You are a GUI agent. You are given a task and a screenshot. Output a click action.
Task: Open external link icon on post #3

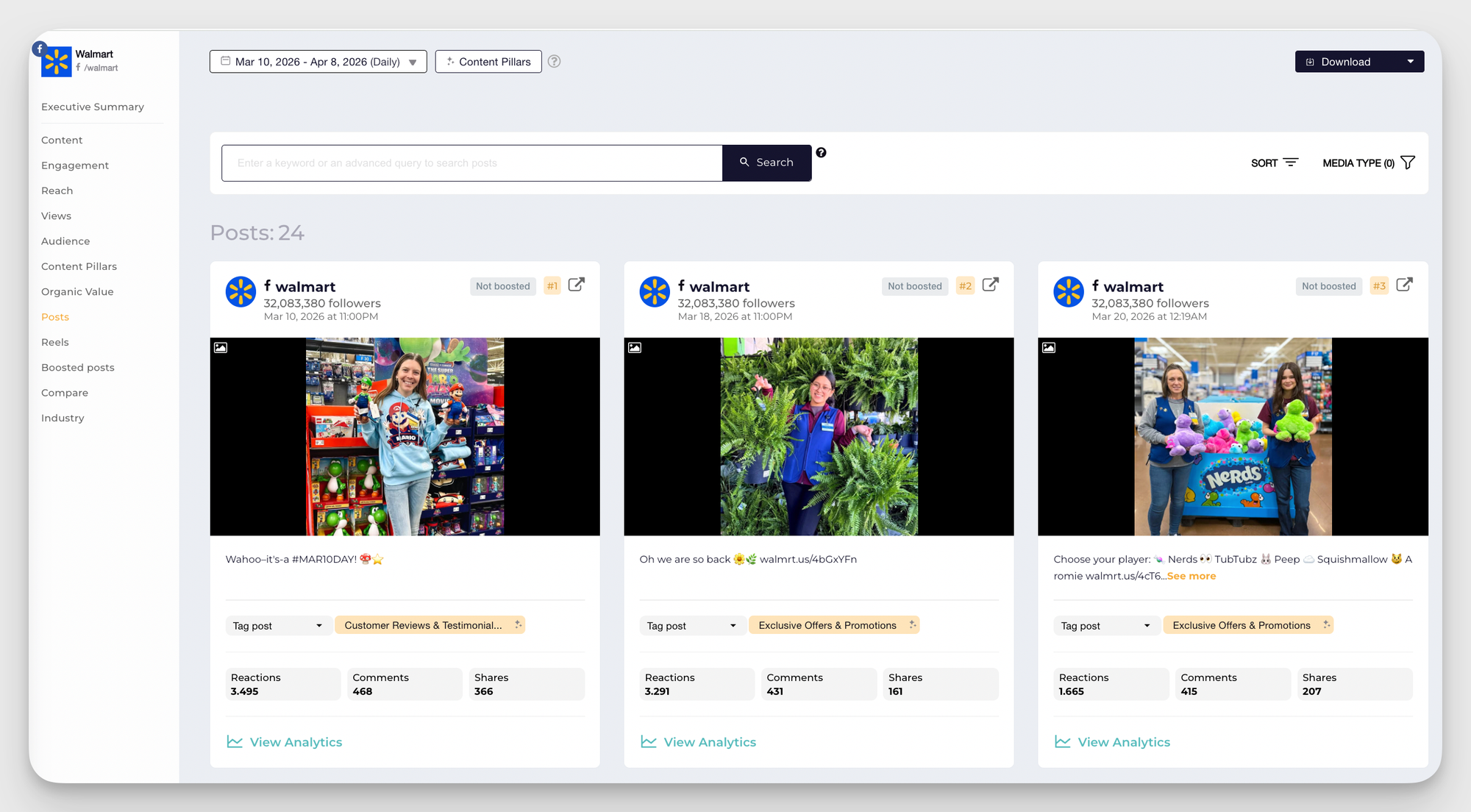click(1404, 285)
